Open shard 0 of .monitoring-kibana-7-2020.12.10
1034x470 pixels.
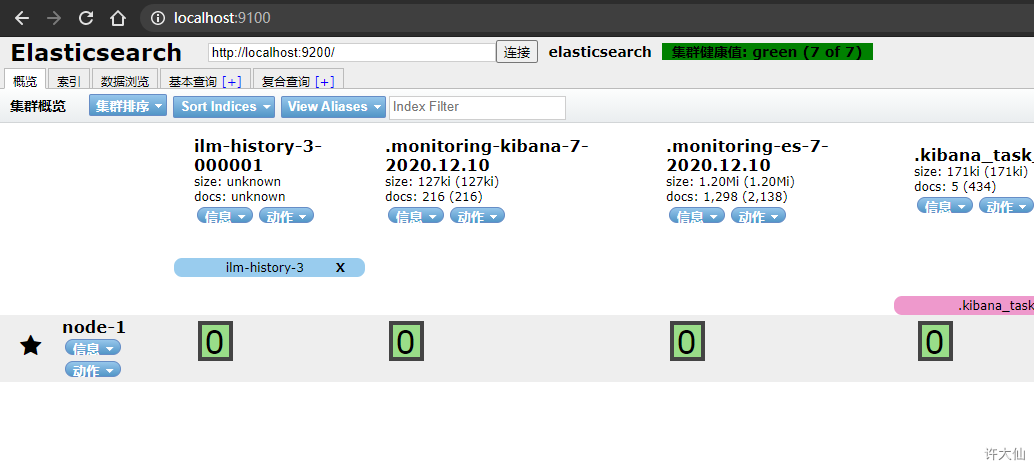(406, 341)
